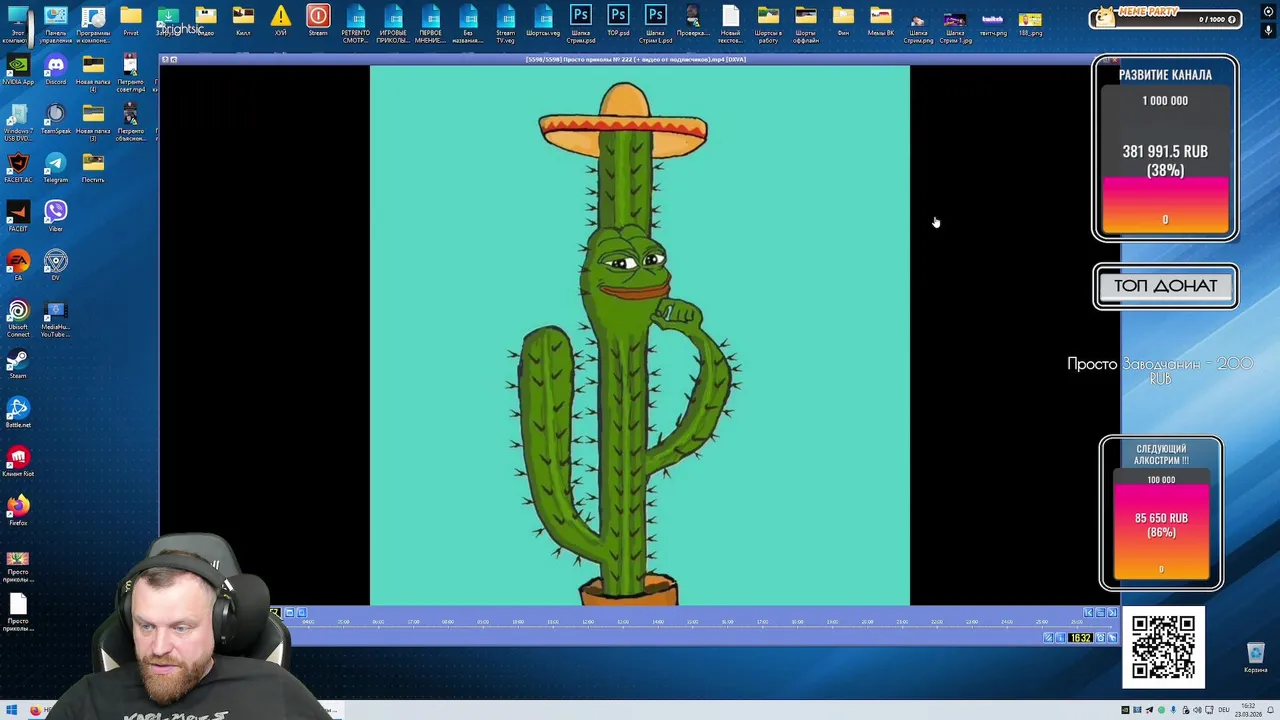Launch Steam from the desktop

18,363
